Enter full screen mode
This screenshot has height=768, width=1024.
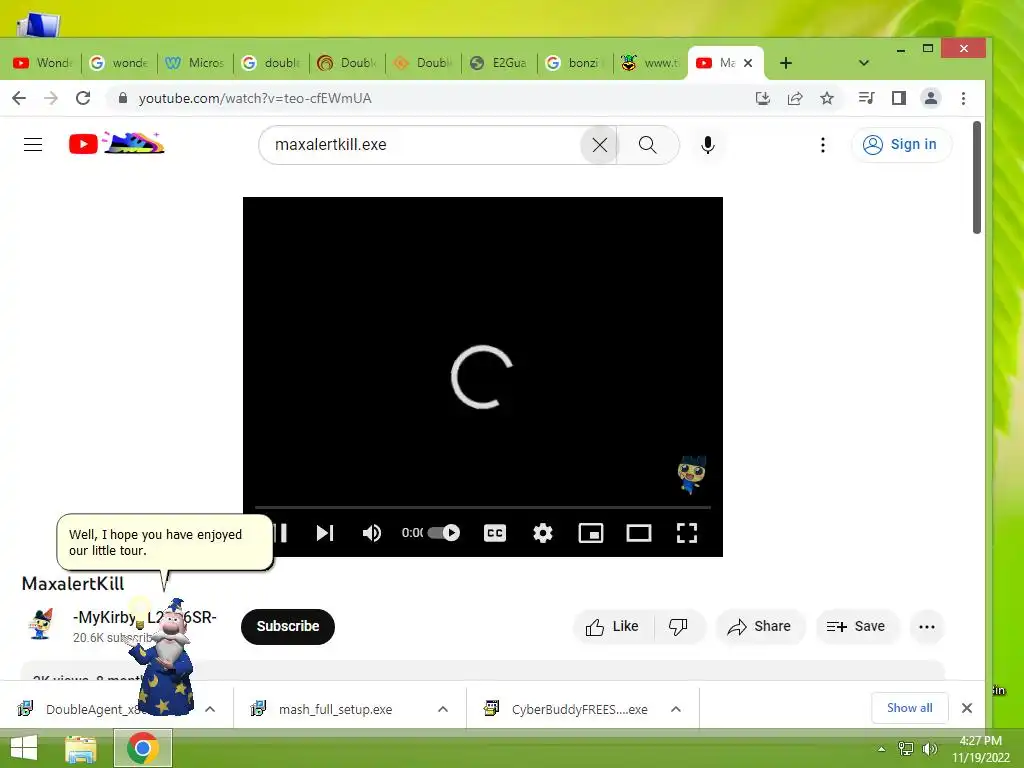(686, 533)
